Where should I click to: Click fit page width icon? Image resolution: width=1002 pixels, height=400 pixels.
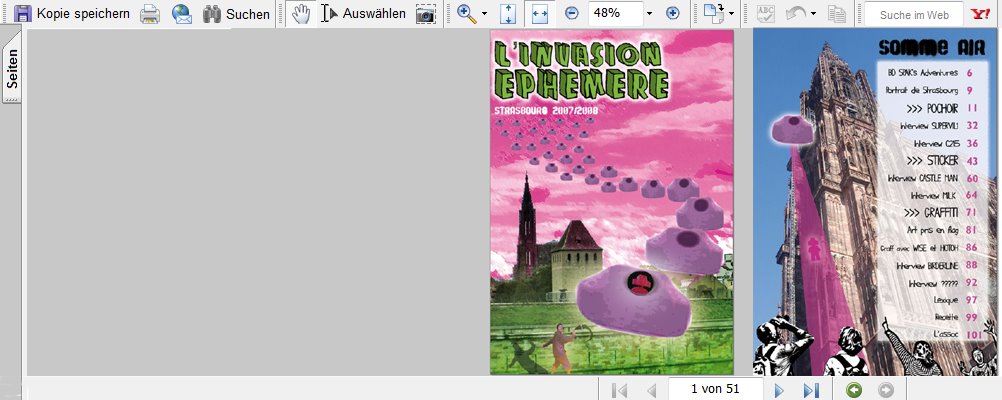click(540, 13)
